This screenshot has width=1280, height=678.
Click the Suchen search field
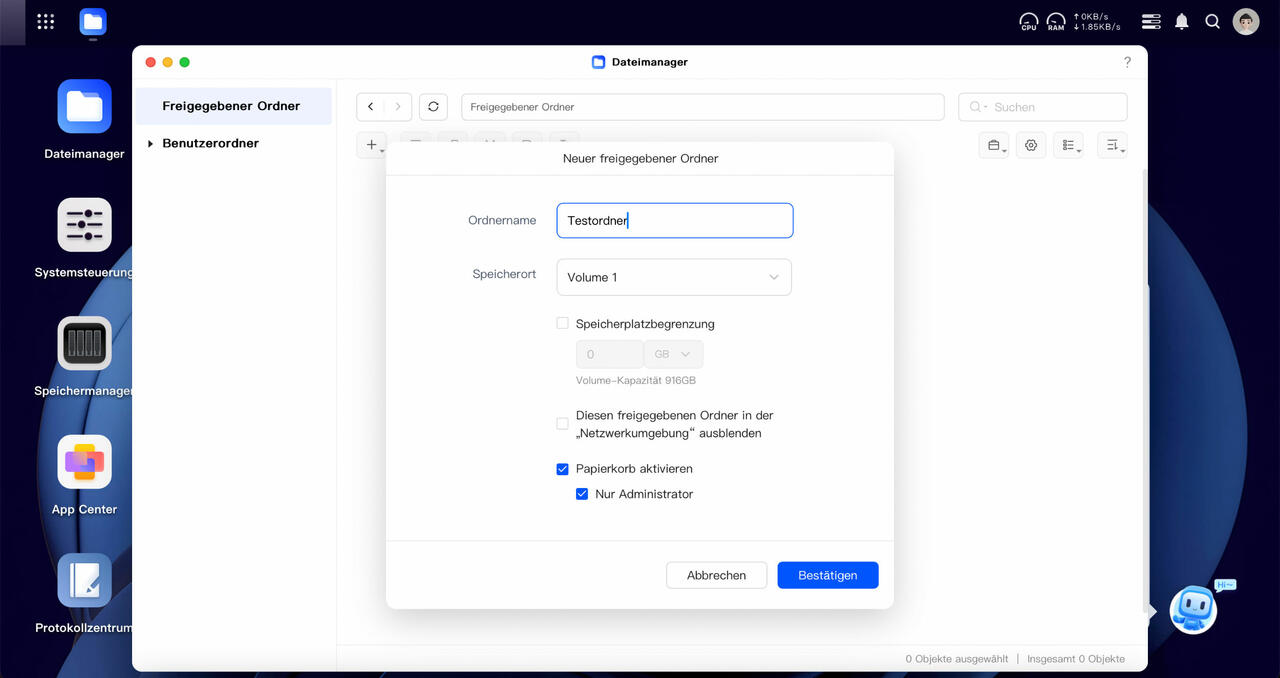pos(1043,107)
